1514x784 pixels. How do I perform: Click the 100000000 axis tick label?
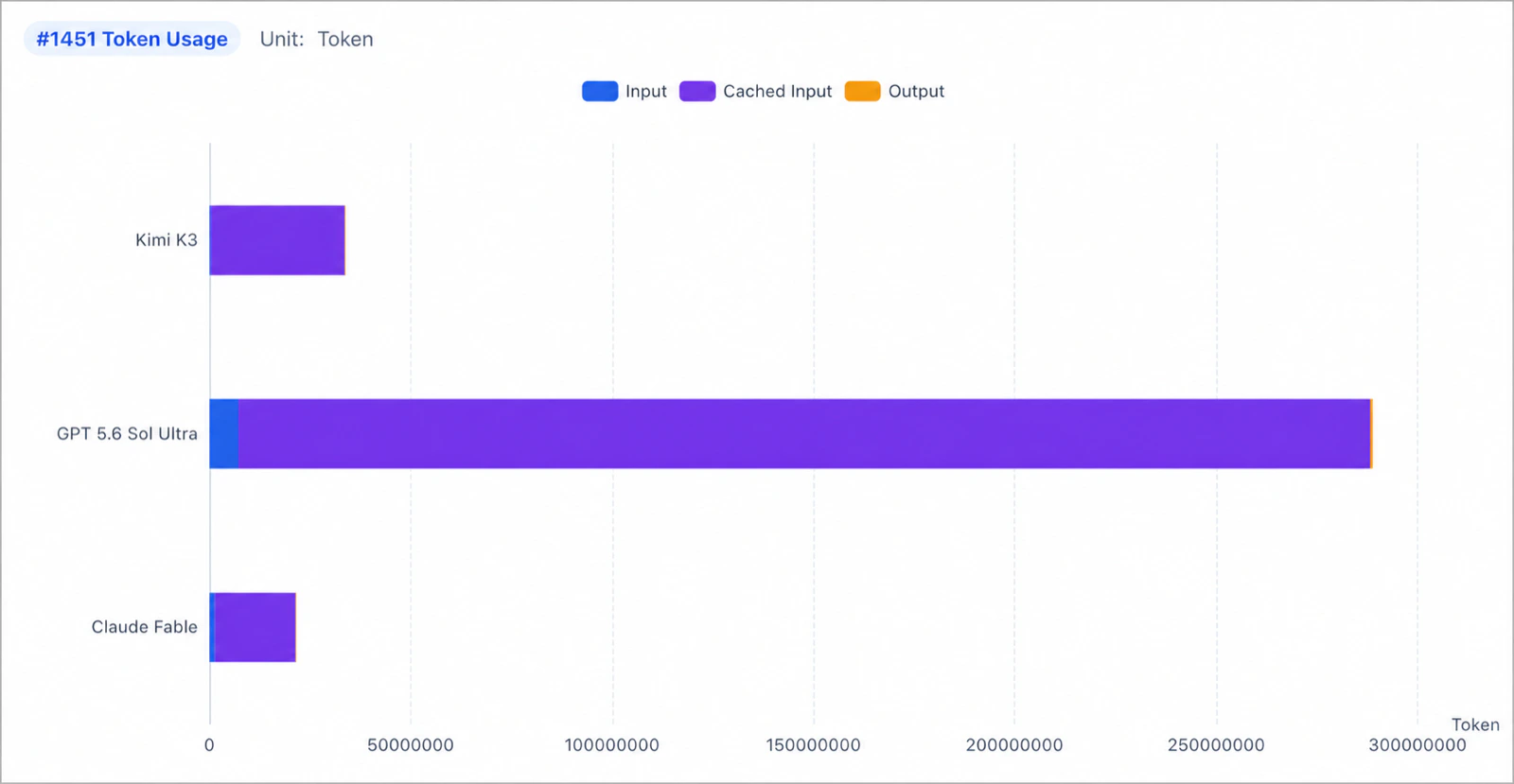tap(612, 745)
